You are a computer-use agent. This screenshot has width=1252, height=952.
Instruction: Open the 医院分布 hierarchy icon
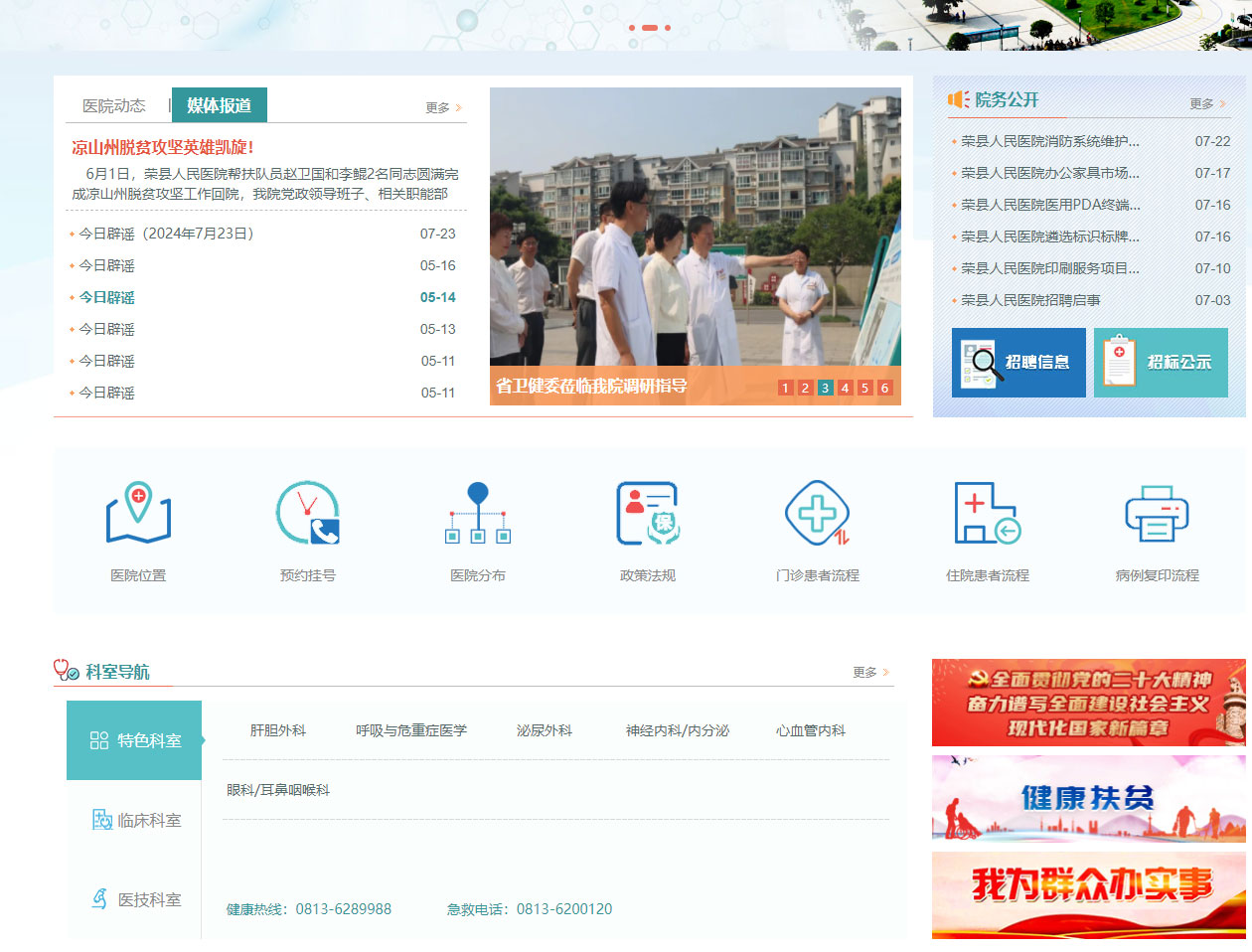click(x=478, y=513)
